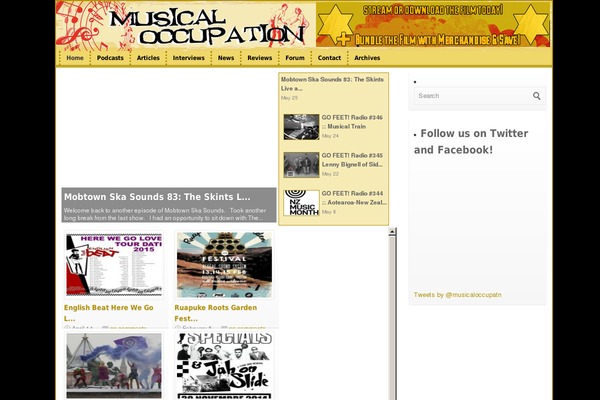Viewport: 600px width, 400px height.
Task: Browse the Archives menu item
Action: click(367, 58)
